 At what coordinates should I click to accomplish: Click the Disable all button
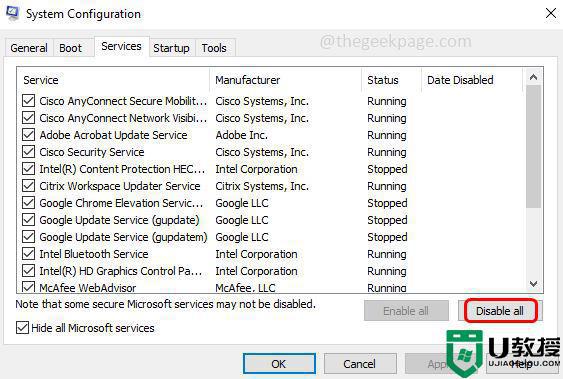(x=500, y=311)
